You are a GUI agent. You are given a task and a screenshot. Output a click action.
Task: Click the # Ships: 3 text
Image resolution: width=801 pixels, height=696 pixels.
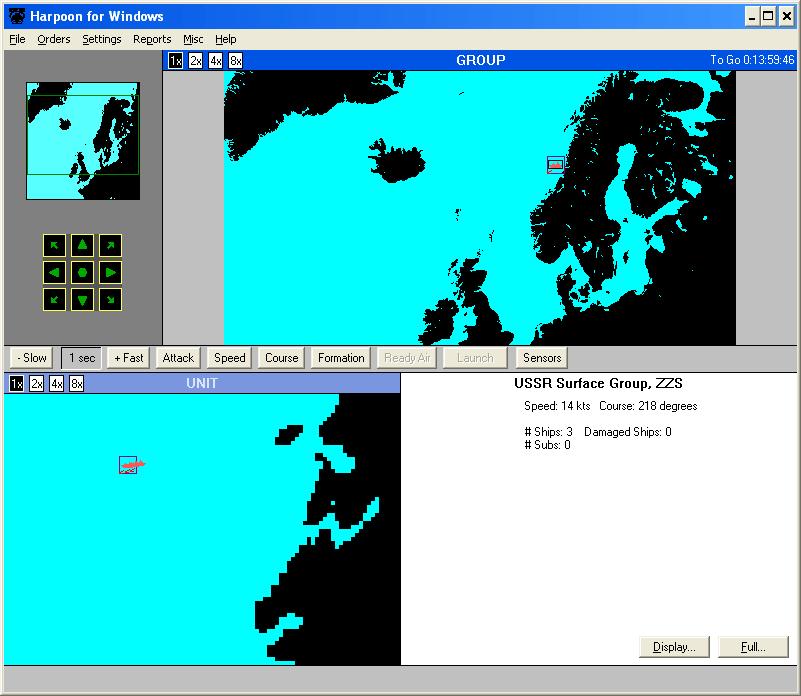[x=548, y=432]
